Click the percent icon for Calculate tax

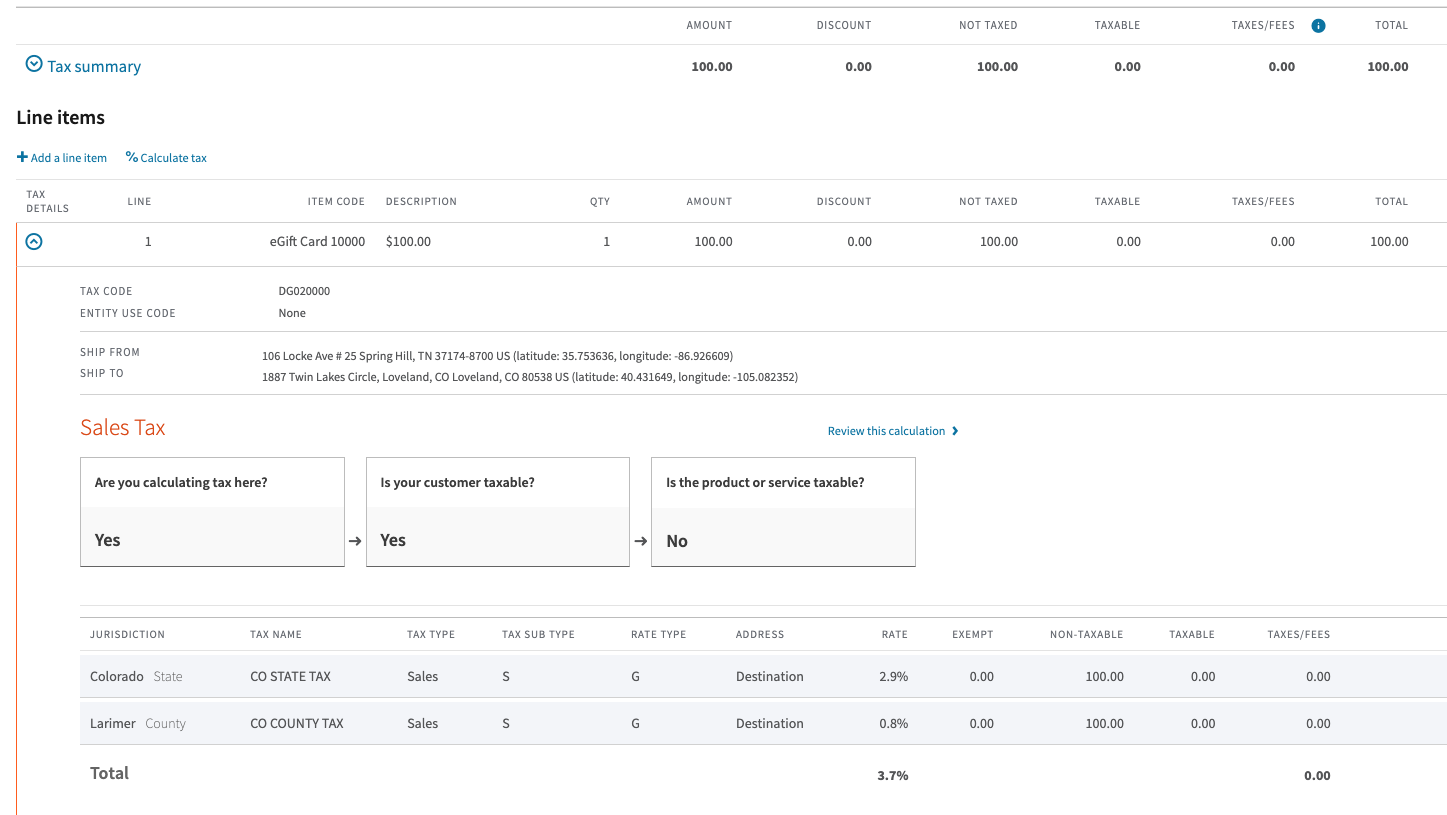pos(131,157)
